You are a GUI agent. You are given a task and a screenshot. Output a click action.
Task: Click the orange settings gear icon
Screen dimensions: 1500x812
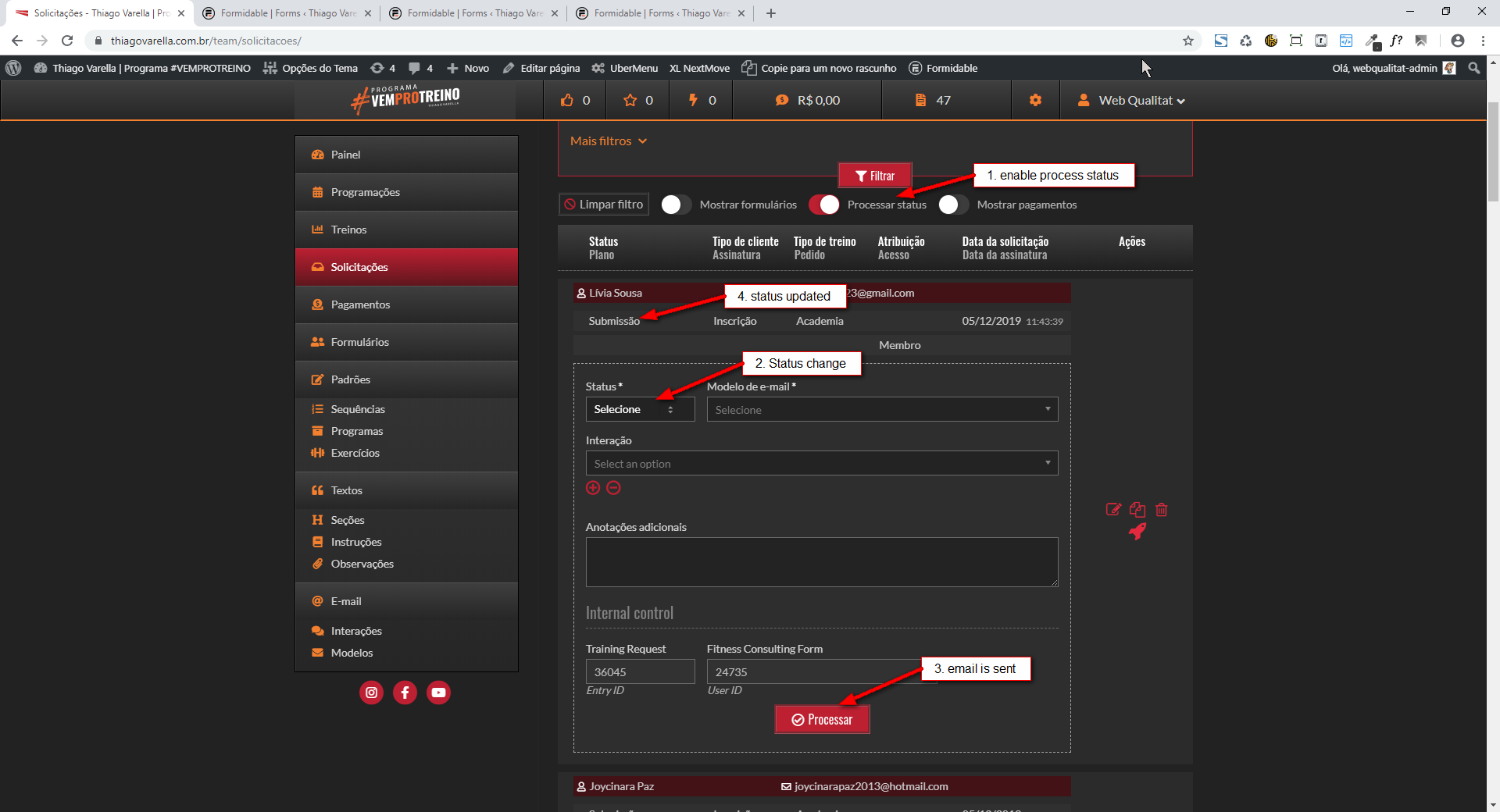pyautogui.click(x=1035, y=100)
